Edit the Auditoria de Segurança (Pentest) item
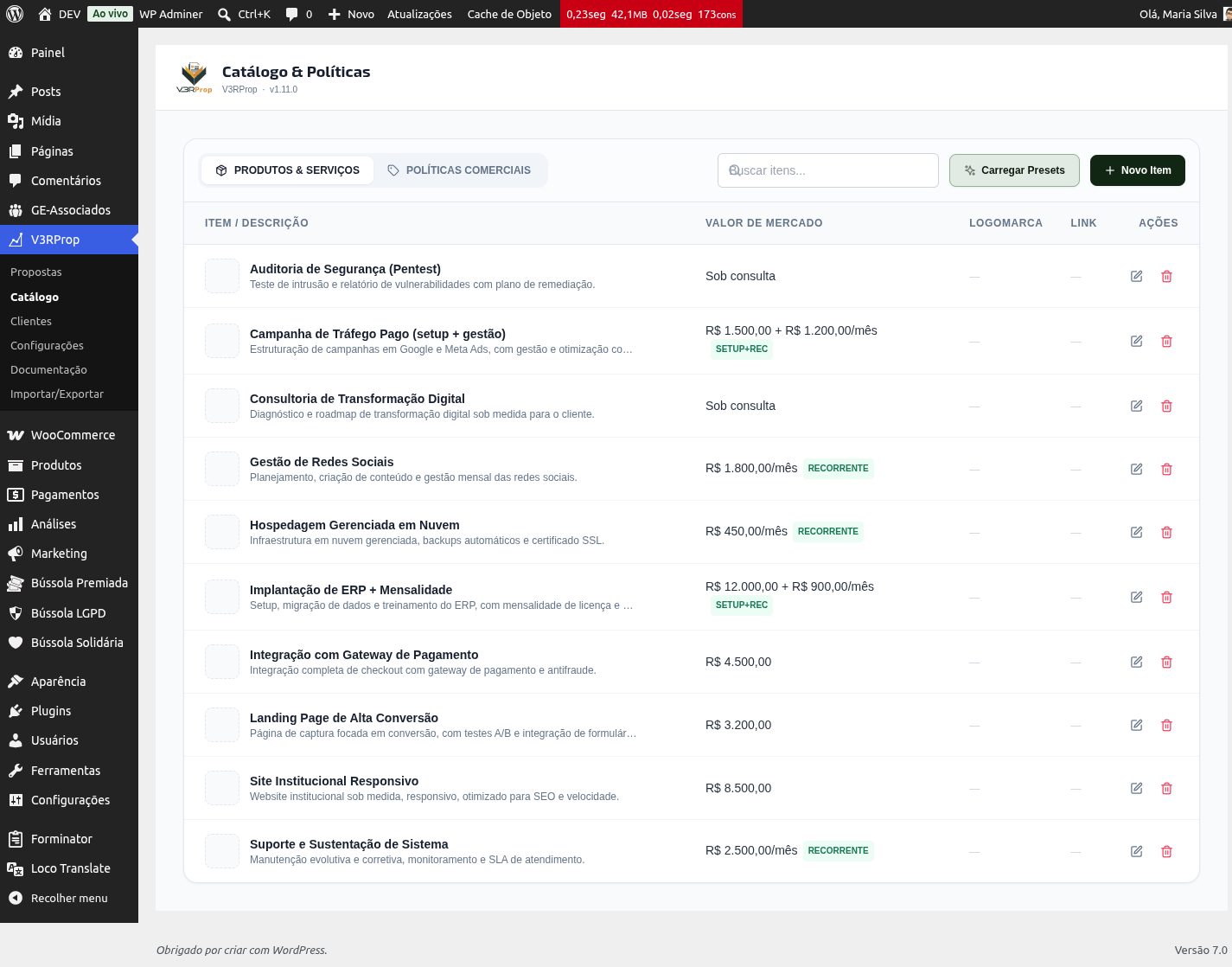 [1137, 276]
